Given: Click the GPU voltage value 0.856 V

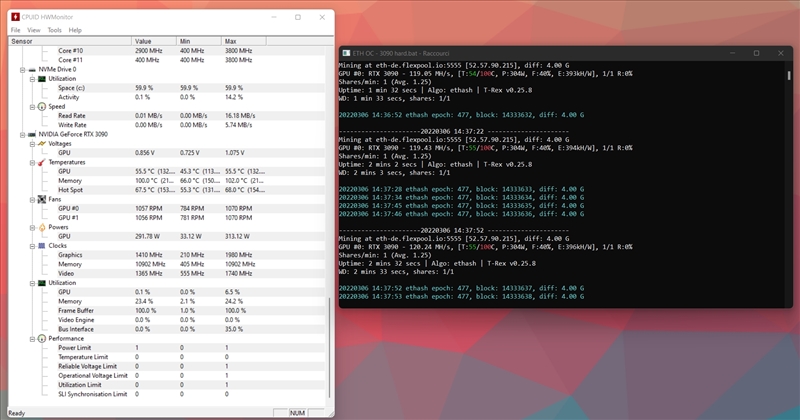Looking at the screenshot, I should (x=145, y=153).
